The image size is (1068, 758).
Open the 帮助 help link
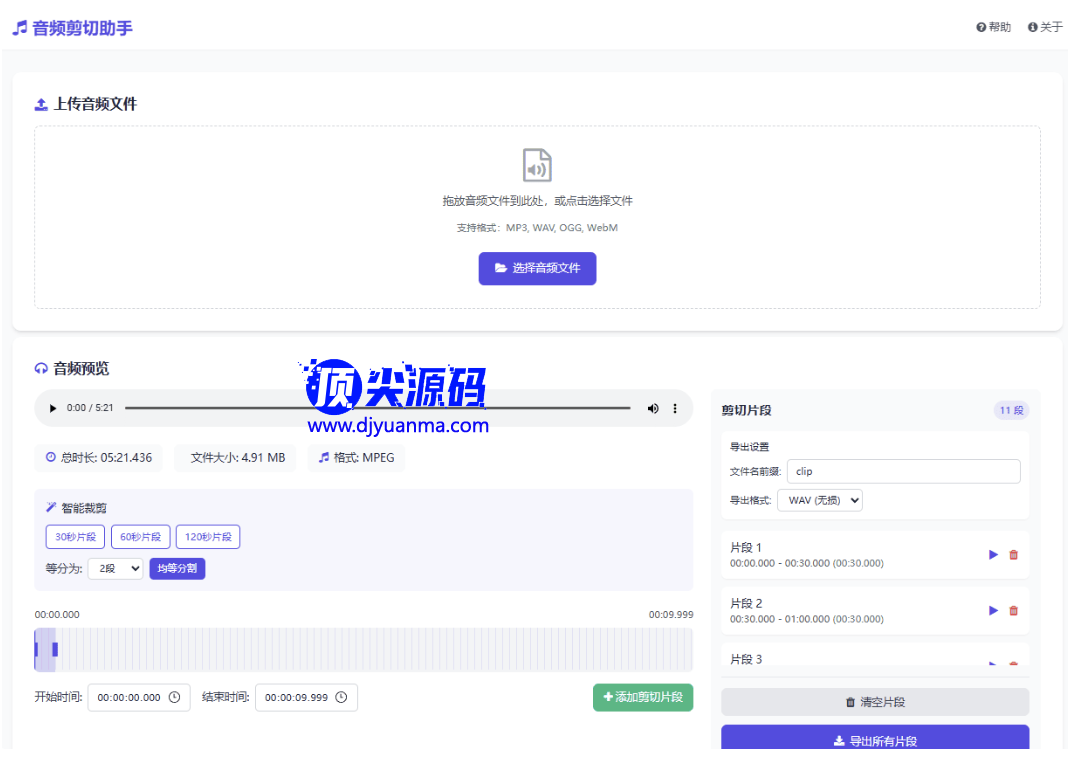click(x=993, y=27)
